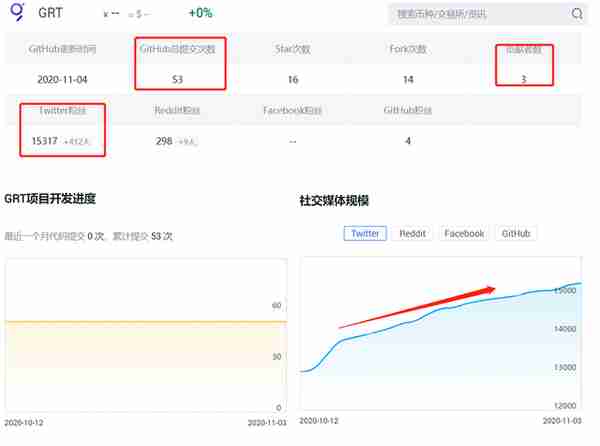This screenshot has height=446, width=600.
Task: Click the Star count value 16
Action: click(293, 80)
